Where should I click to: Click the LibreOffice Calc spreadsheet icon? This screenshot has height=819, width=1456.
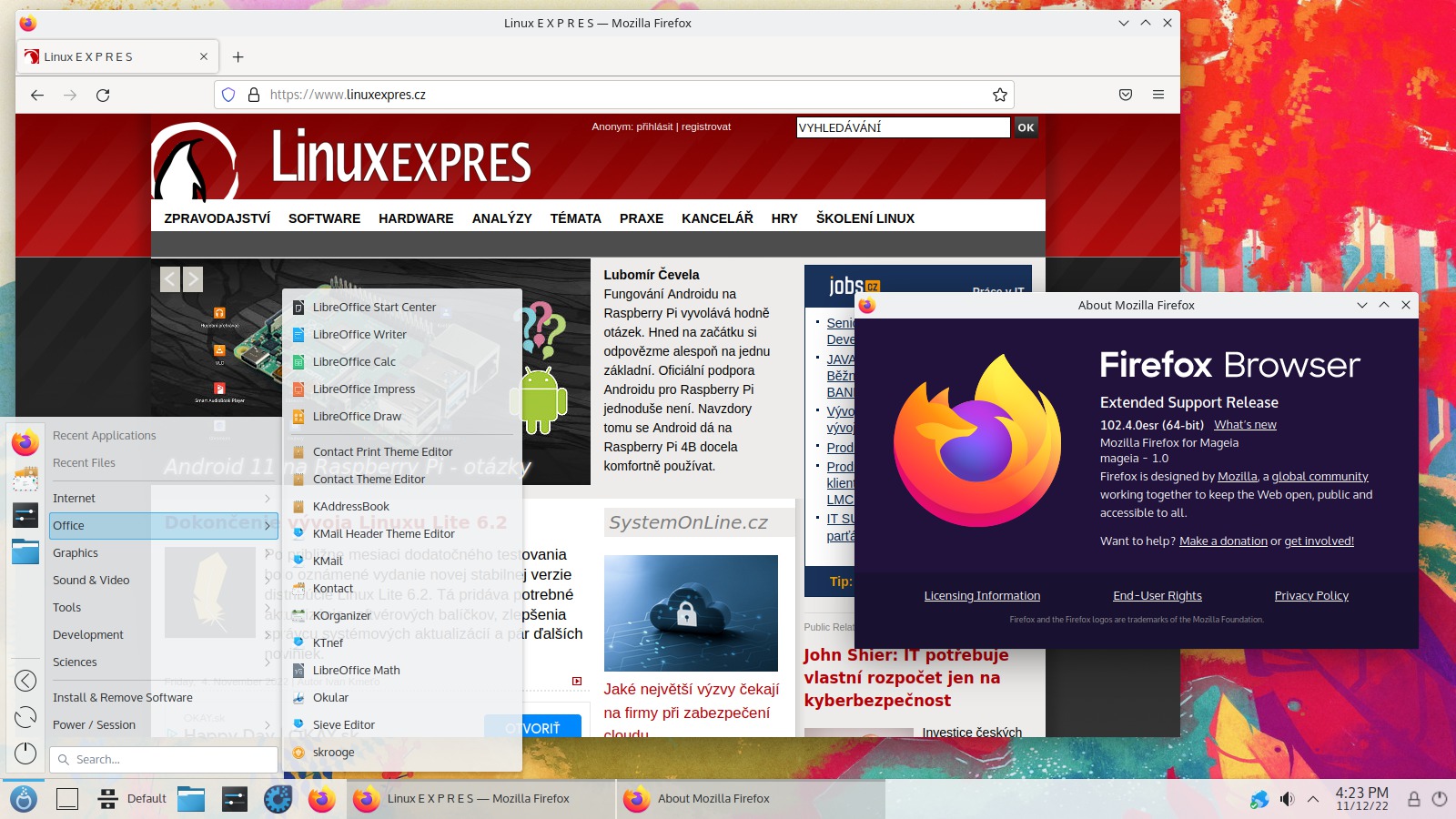point(298,362)
